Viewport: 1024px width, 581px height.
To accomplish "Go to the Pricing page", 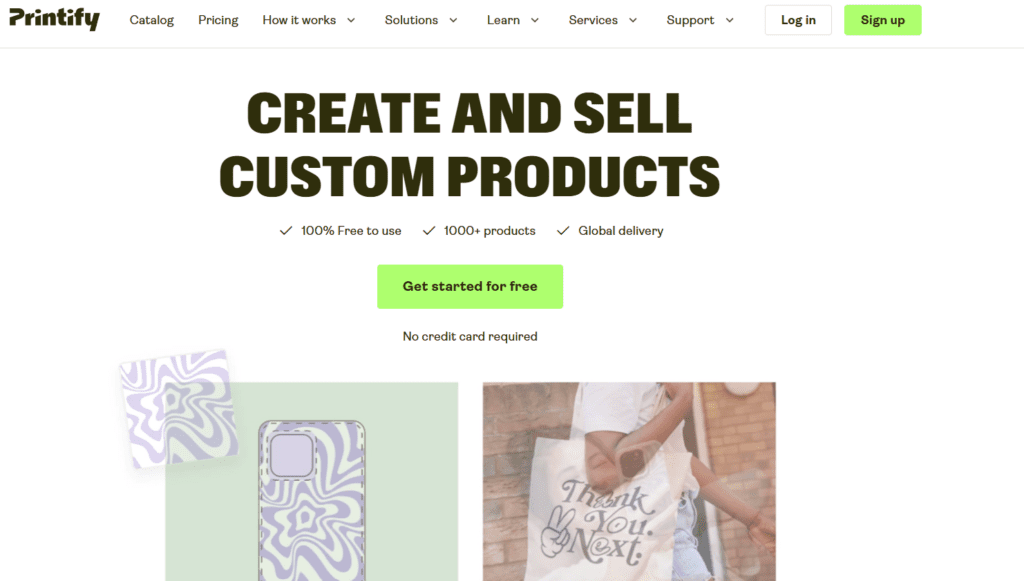I will (218, 20).
